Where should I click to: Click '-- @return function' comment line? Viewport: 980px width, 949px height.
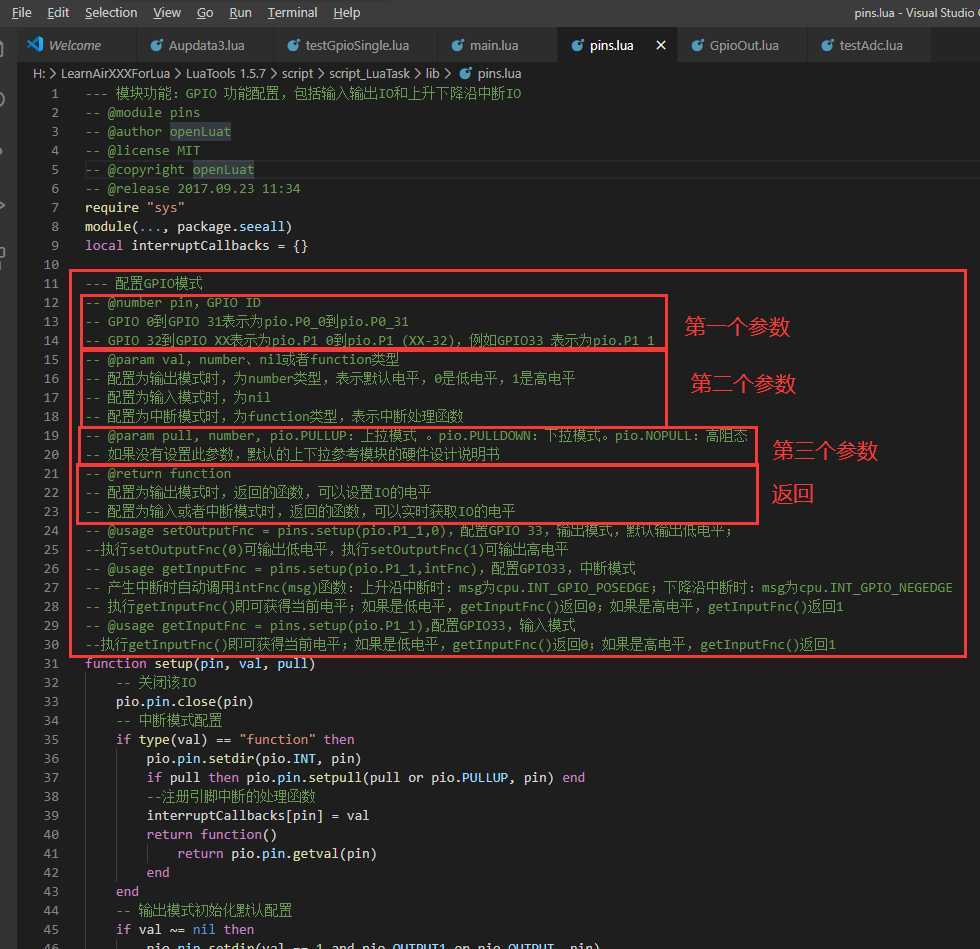tap(158, 473)
